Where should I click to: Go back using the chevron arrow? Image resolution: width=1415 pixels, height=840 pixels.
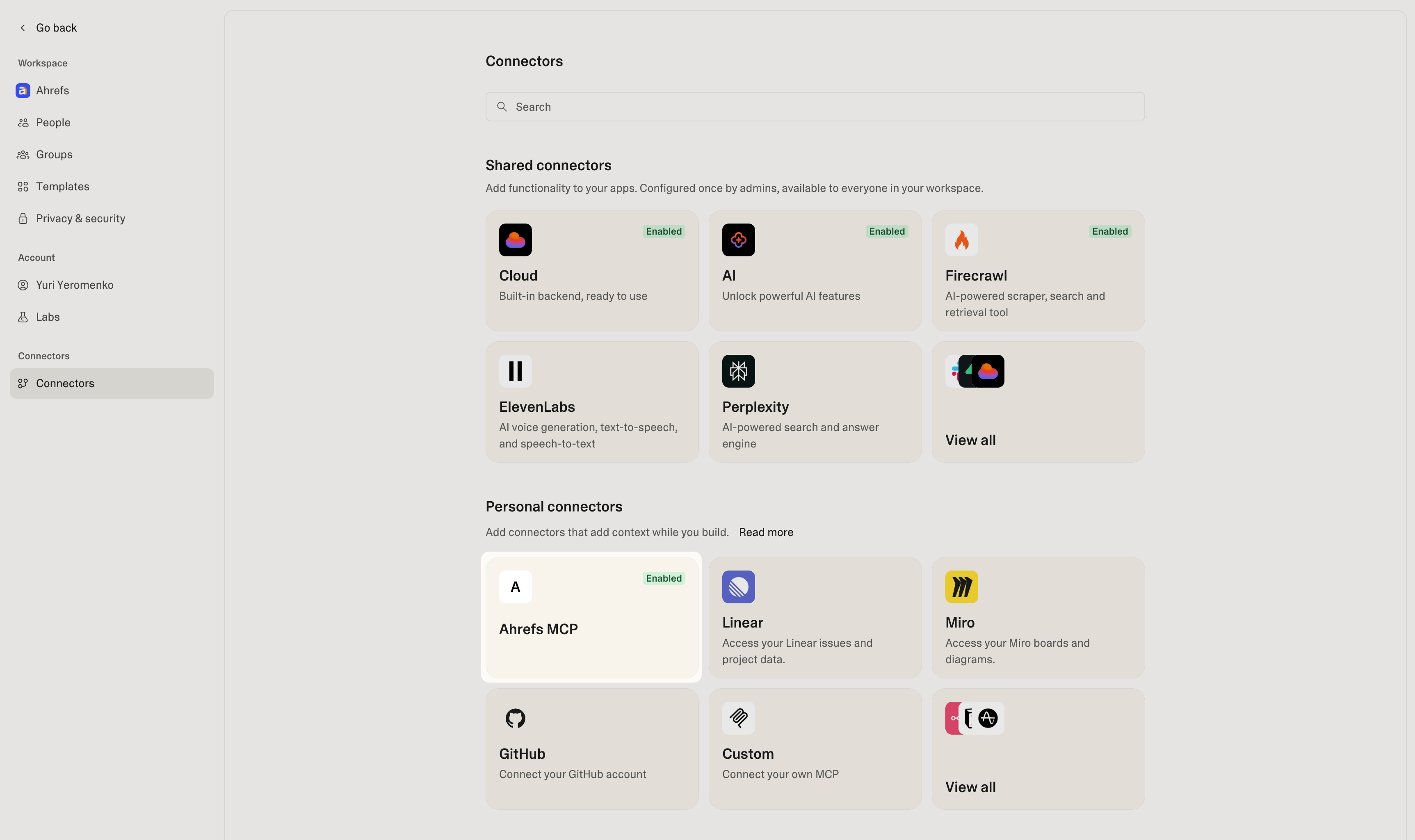pos(23,28)
